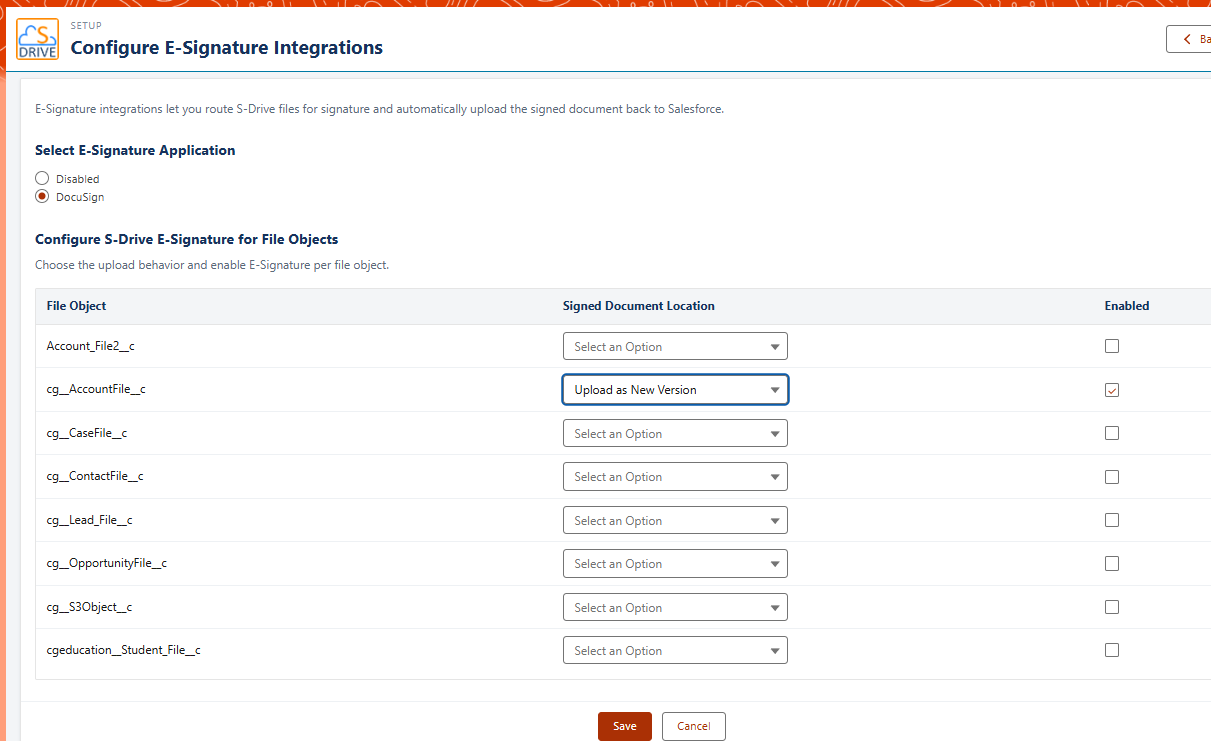The height and width of the screenshot is (741, 1211).
Task: Enable checkbox for cg__OpportunityFile__c
Action: [x=1112, y=564]
